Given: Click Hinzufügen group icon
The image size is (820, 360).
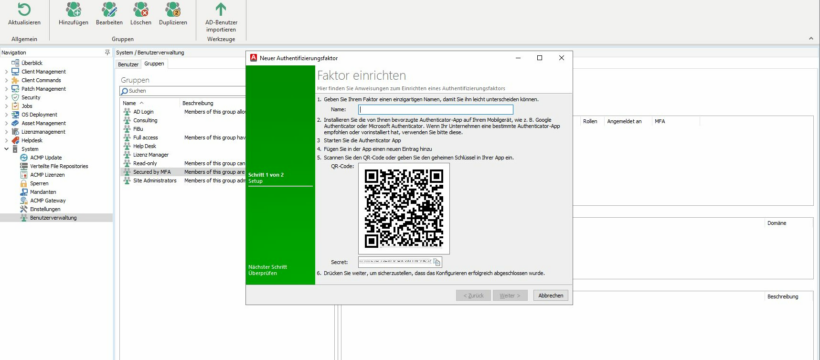Looking at the screenshot, I should click(x=73, y=9).
